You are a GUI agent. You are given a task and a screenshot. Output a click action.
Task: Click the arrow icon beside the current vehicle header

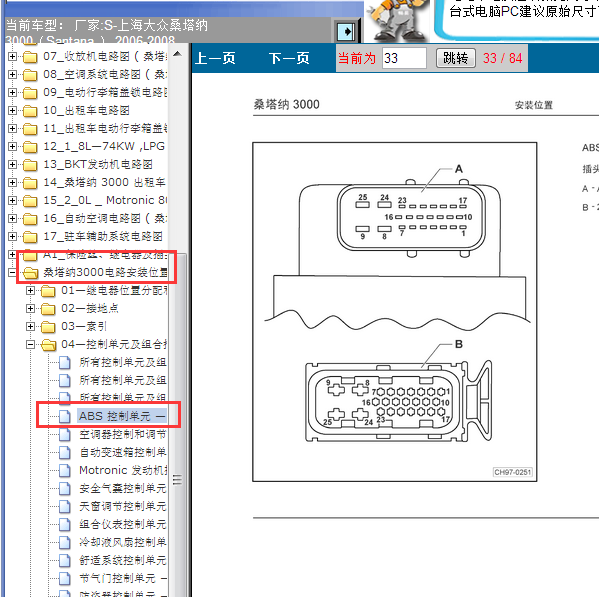pos(346,31)
